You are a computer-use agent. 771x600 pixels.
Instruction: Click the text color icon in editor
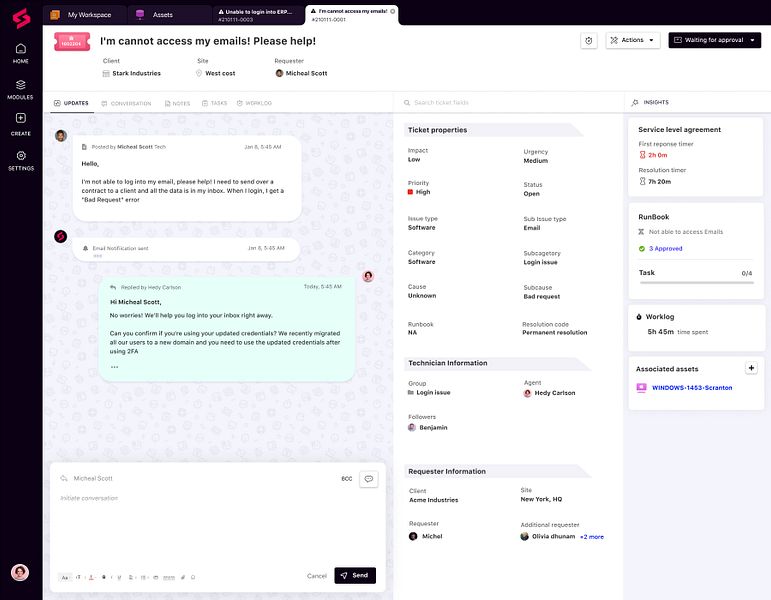click(91, 577)
